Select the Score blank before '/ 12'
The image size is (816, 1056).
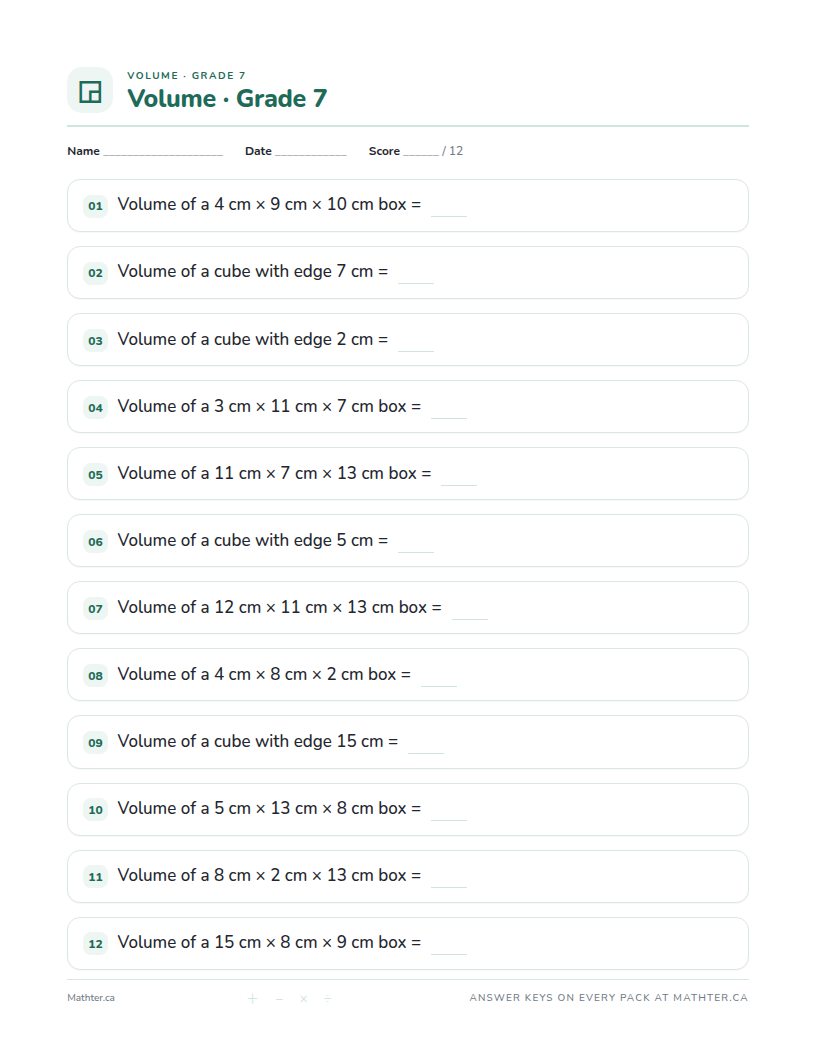pos(421,152)
